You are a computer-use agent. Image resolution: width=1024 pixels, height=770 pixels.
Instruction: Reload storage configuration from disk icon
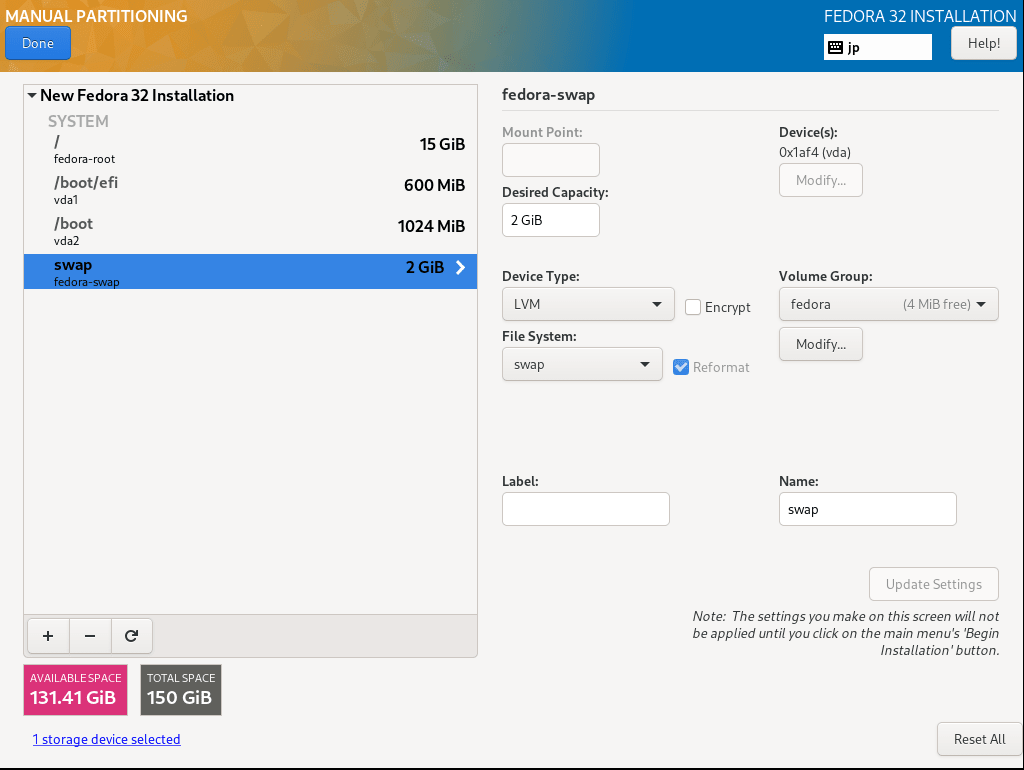coord(131,636)
